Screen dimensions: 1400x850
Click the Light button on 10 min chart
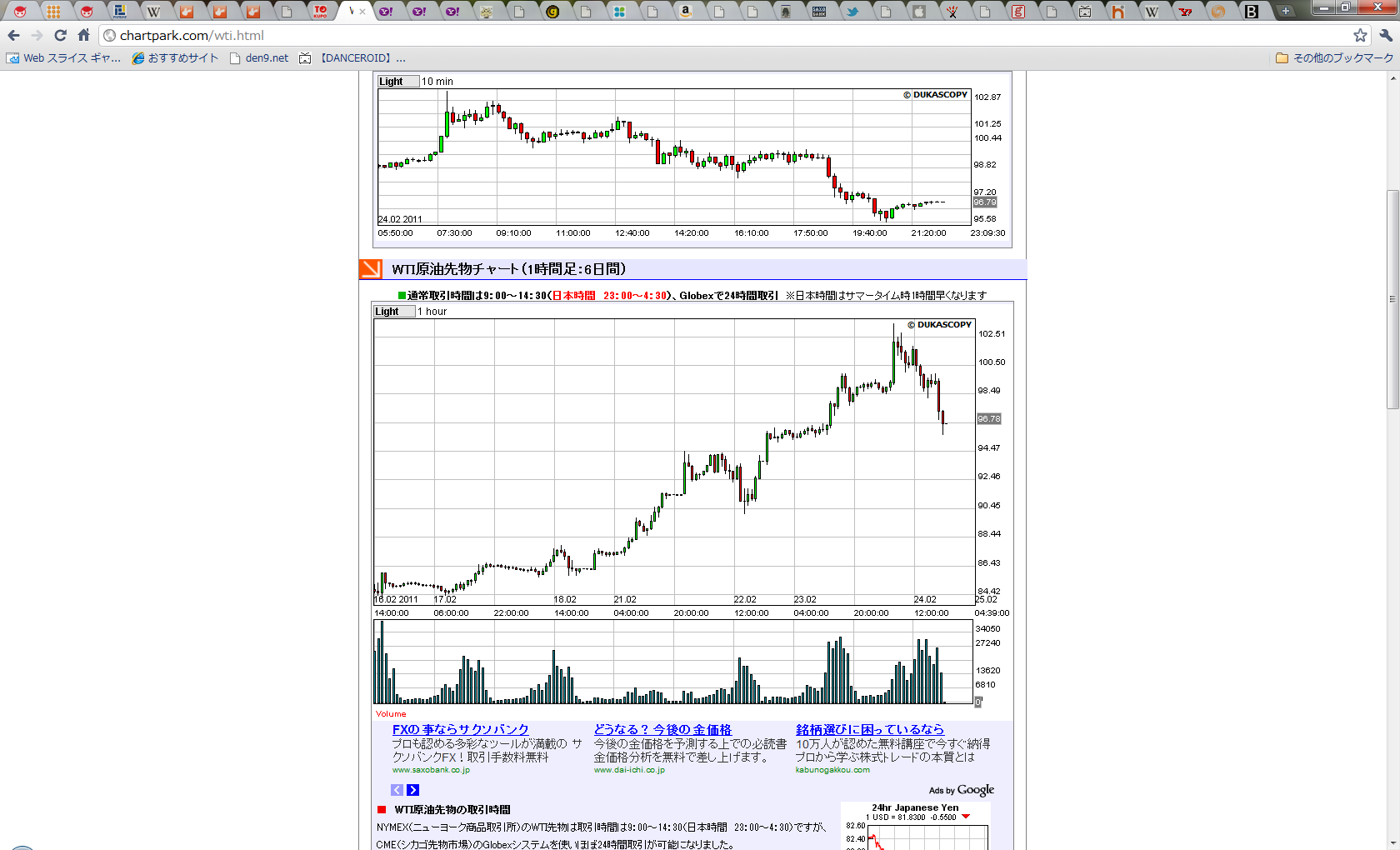point(398,82)
